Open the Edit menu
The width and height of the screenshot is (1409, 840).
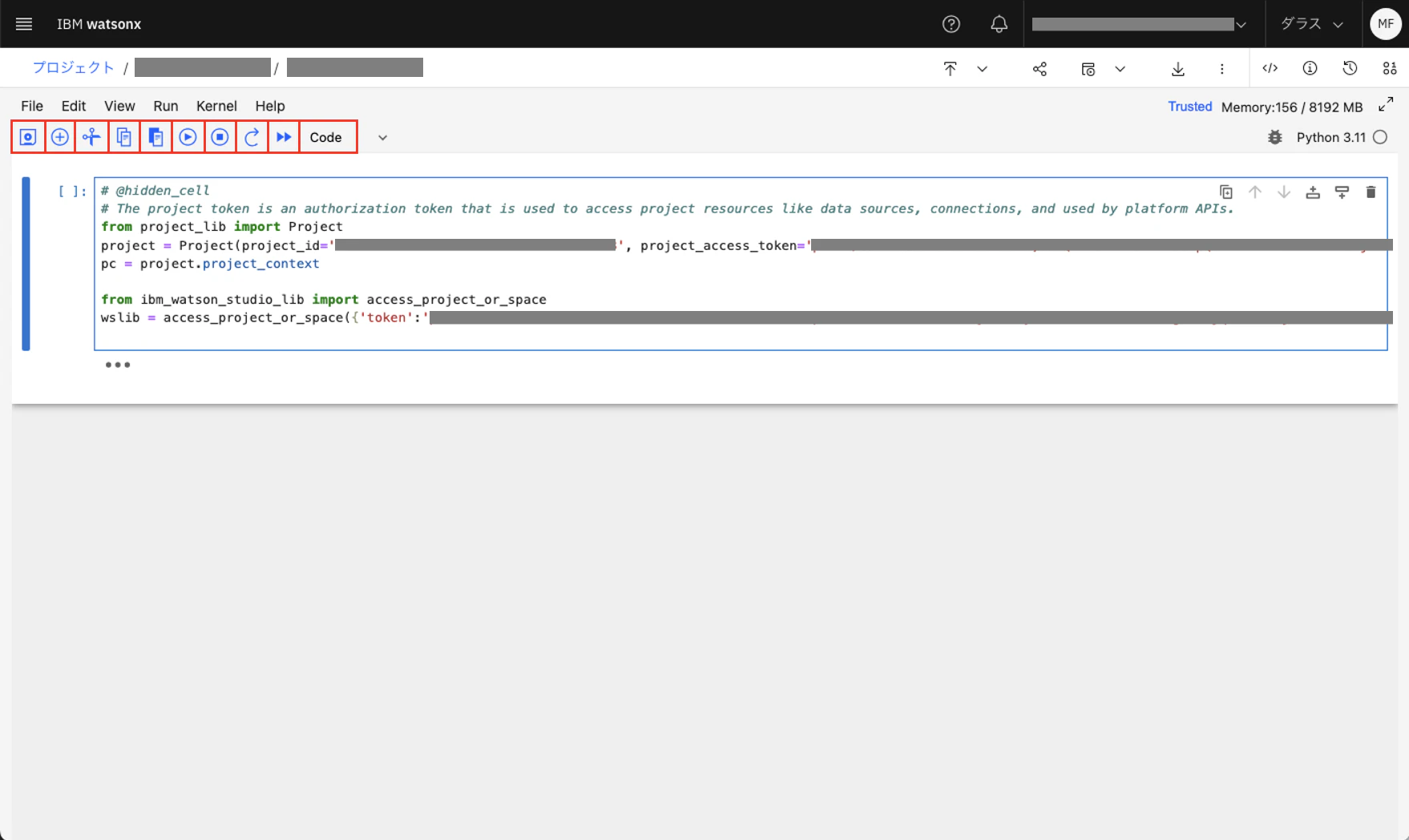[x=74, y=106]
